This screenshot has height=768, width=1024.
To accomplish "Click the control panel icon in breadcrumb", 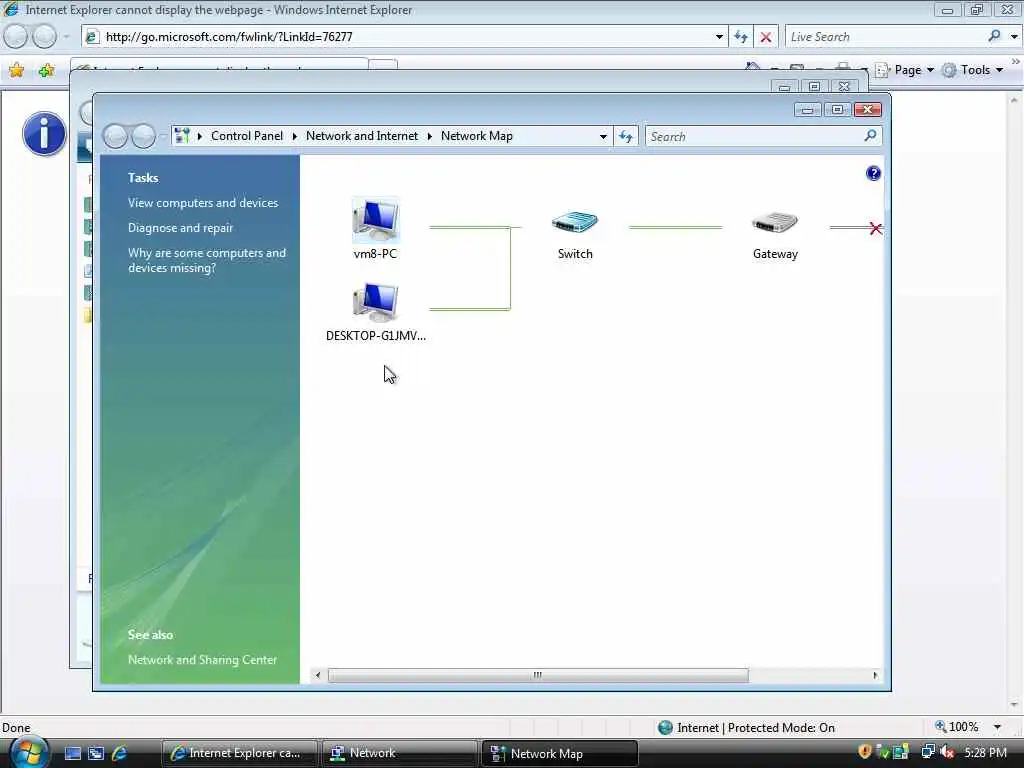I will point(182,136).
